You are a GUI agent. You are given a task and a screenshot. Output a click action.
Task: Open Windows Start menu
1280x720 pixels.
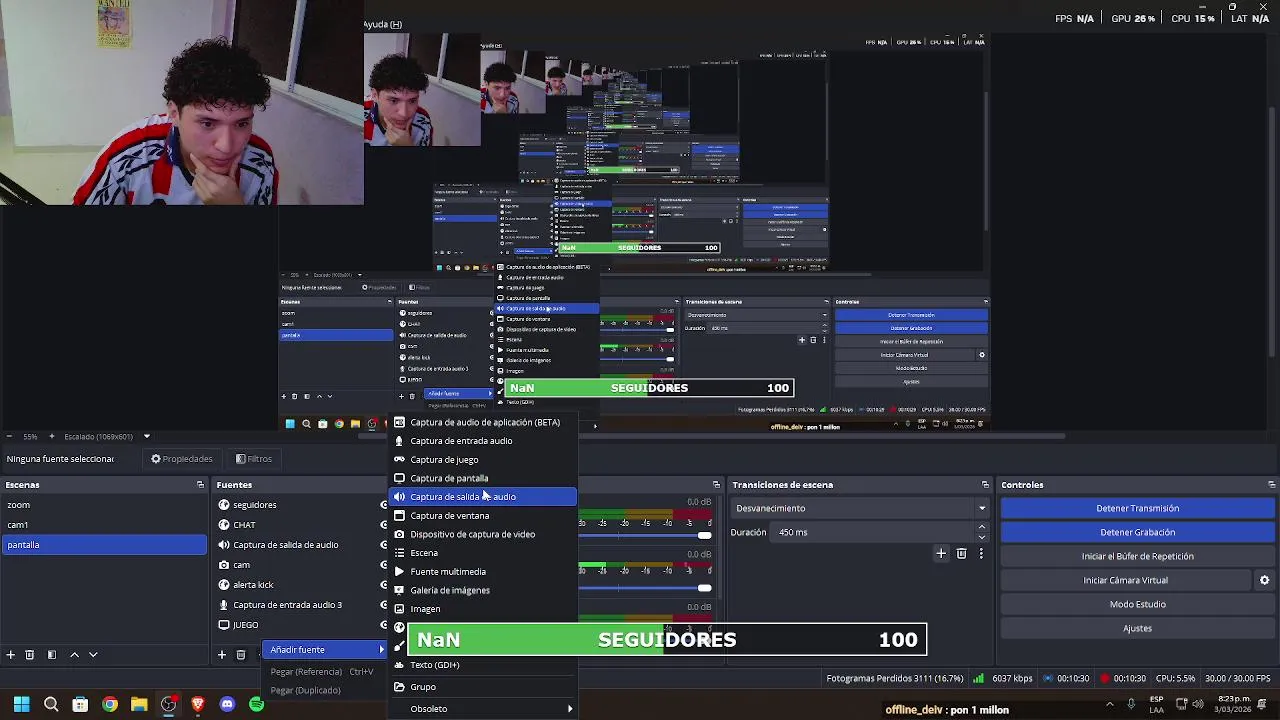pyautogui.click(x=21, y=704)
